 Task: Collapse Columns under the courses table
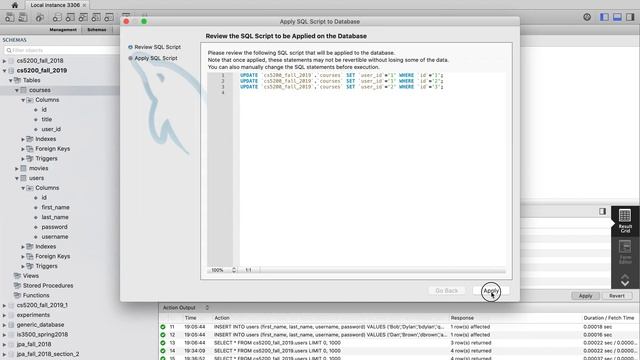pyautogui.click(x=23, y=100)
